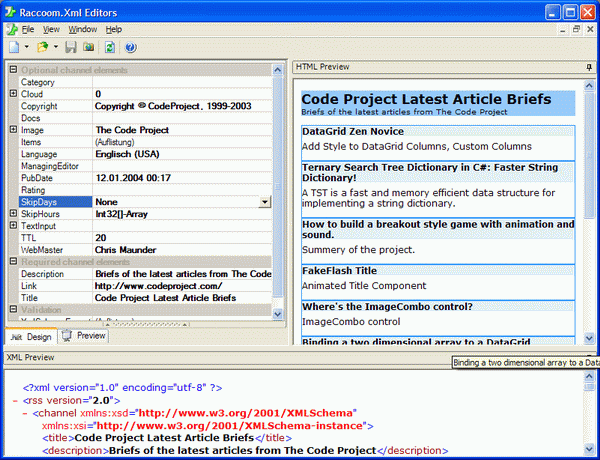
Task: Click the Title value field
Action: click(182, 298)
